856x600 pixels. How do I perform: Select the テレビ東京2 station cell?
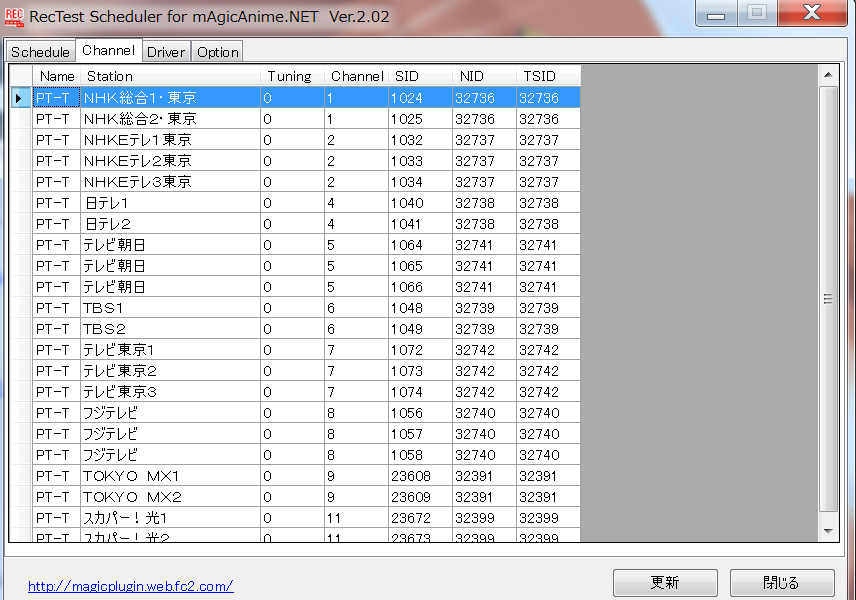point(170,371)
